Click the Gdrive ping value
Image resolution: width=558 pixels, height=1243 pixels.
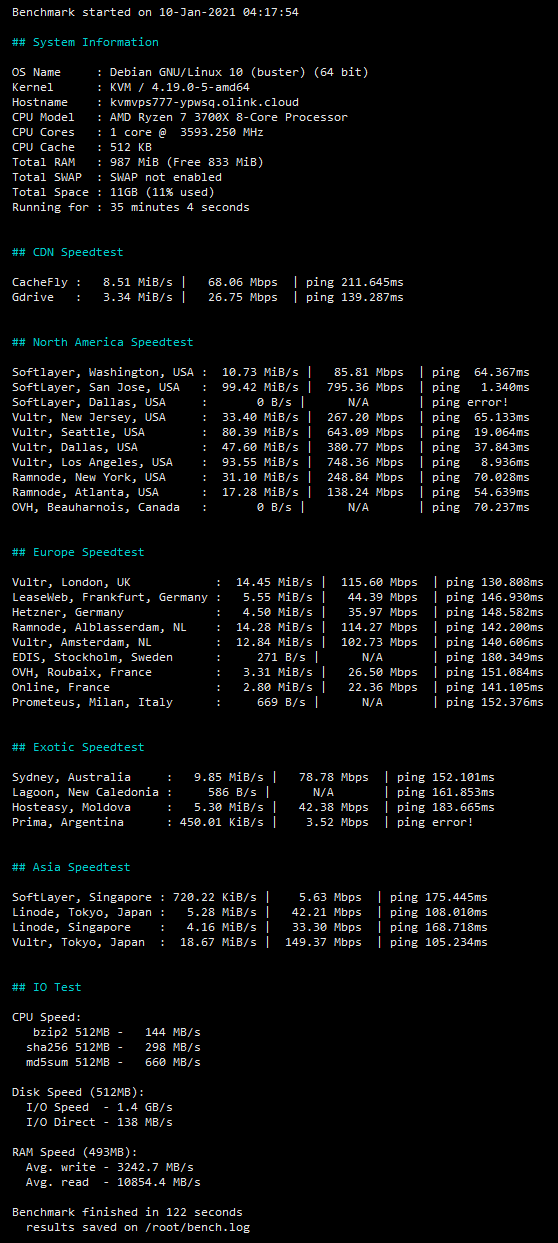click(x=355, y=297)
